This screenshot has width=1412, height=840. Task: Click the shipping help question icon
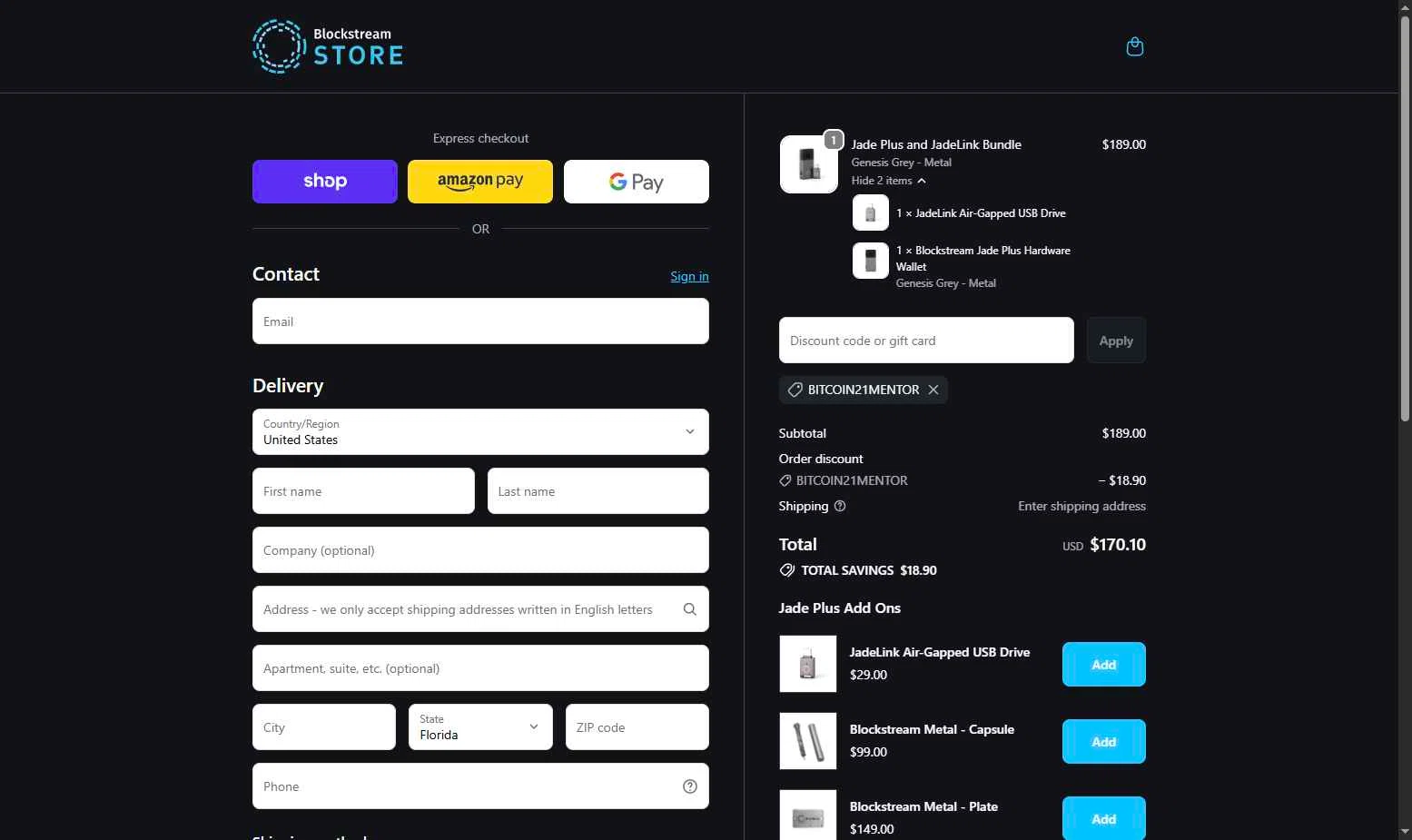point(840,506)
